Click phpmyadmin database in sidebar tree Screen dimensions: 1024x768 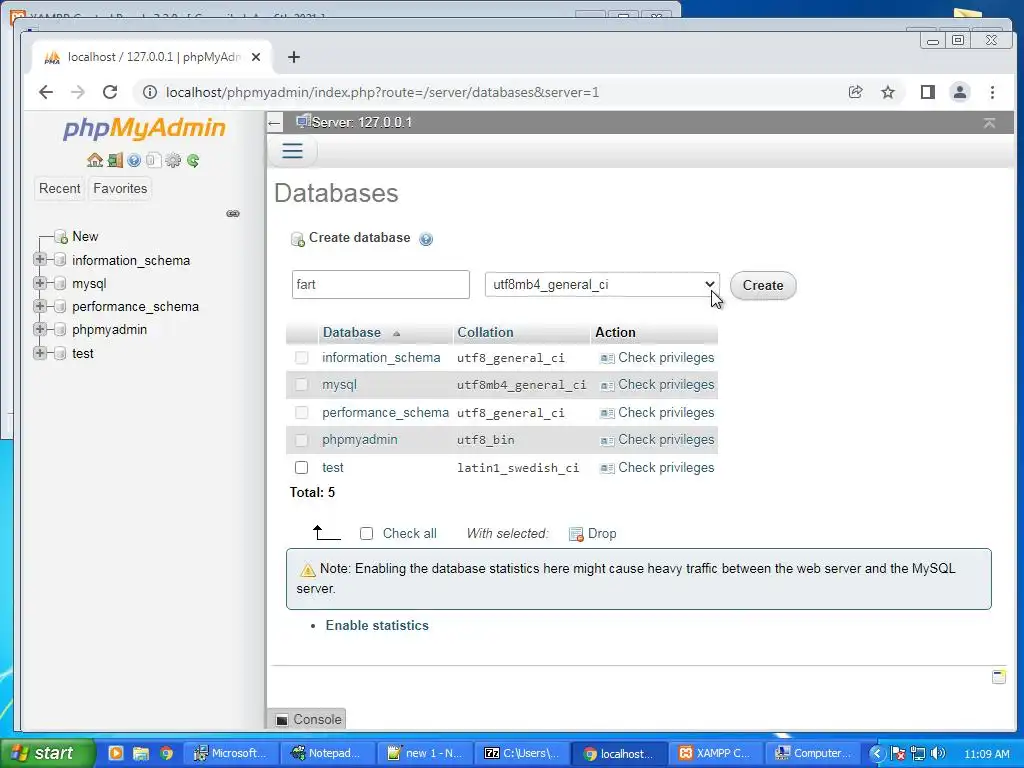(109, 330)
